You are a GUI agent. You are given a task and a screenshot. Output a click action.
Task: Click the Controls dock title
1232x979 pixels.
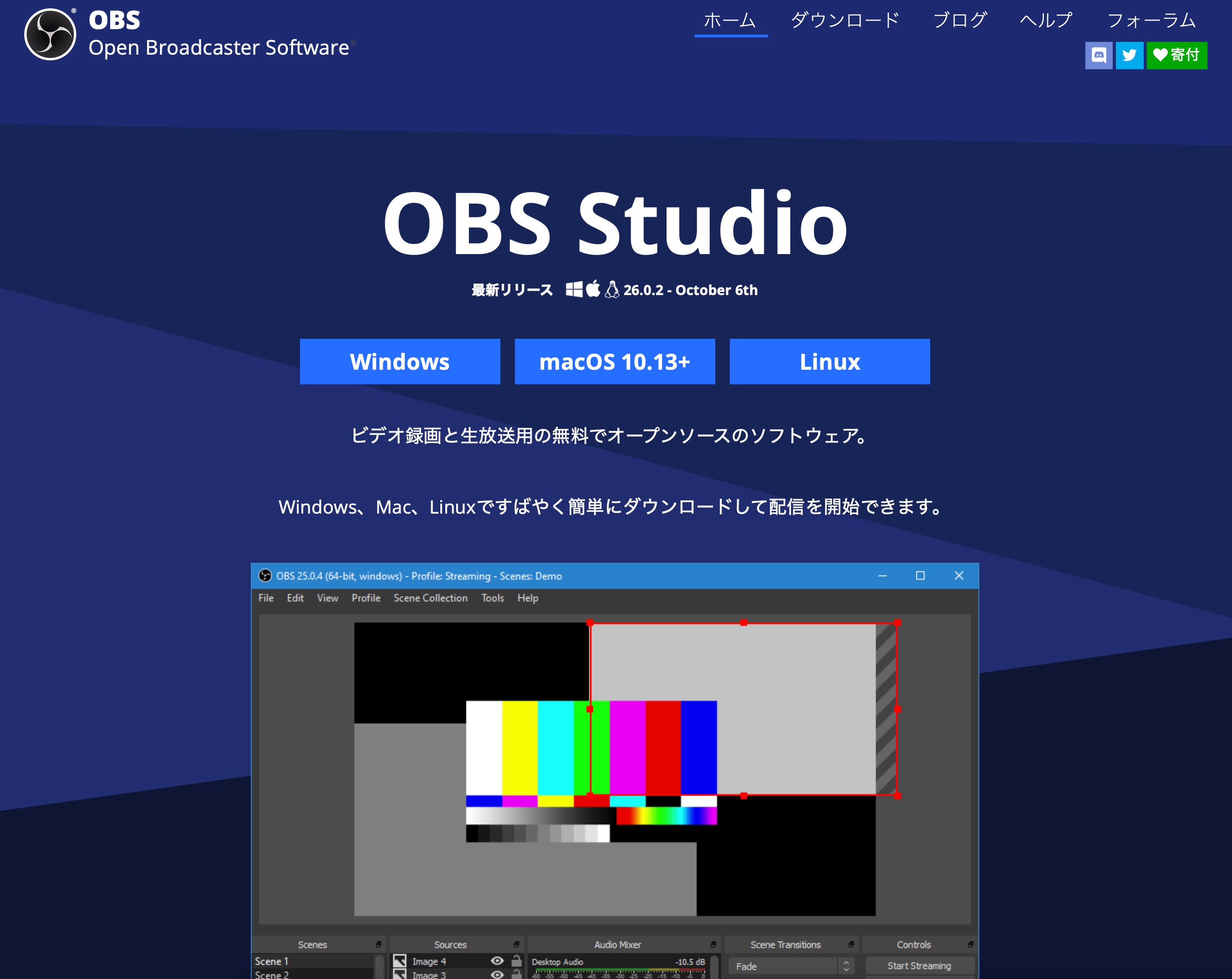(914, 945)
